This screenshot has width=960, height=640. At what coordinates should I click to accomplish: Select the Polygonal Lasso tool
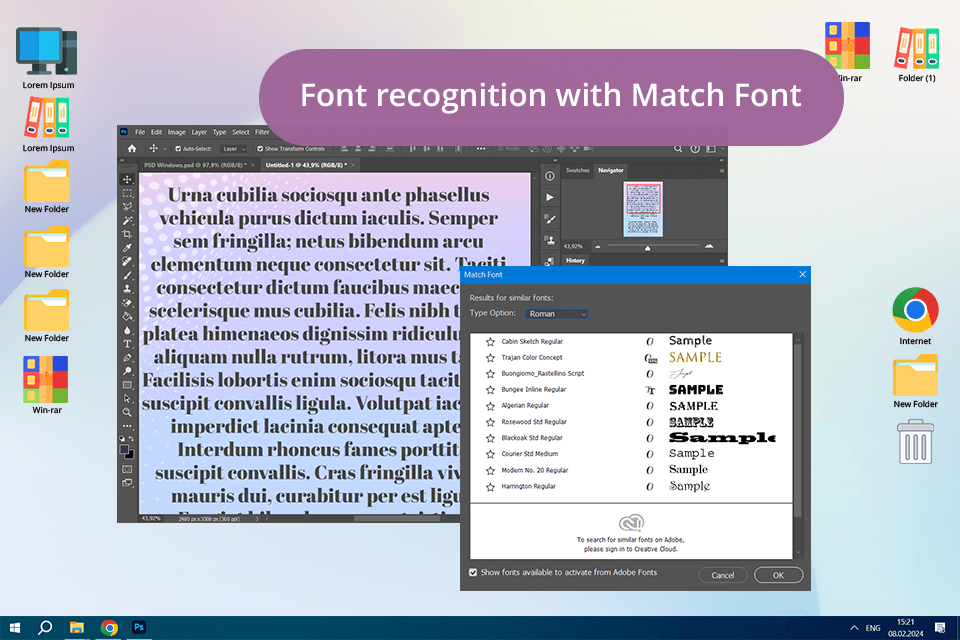click(x=127, y=207)
